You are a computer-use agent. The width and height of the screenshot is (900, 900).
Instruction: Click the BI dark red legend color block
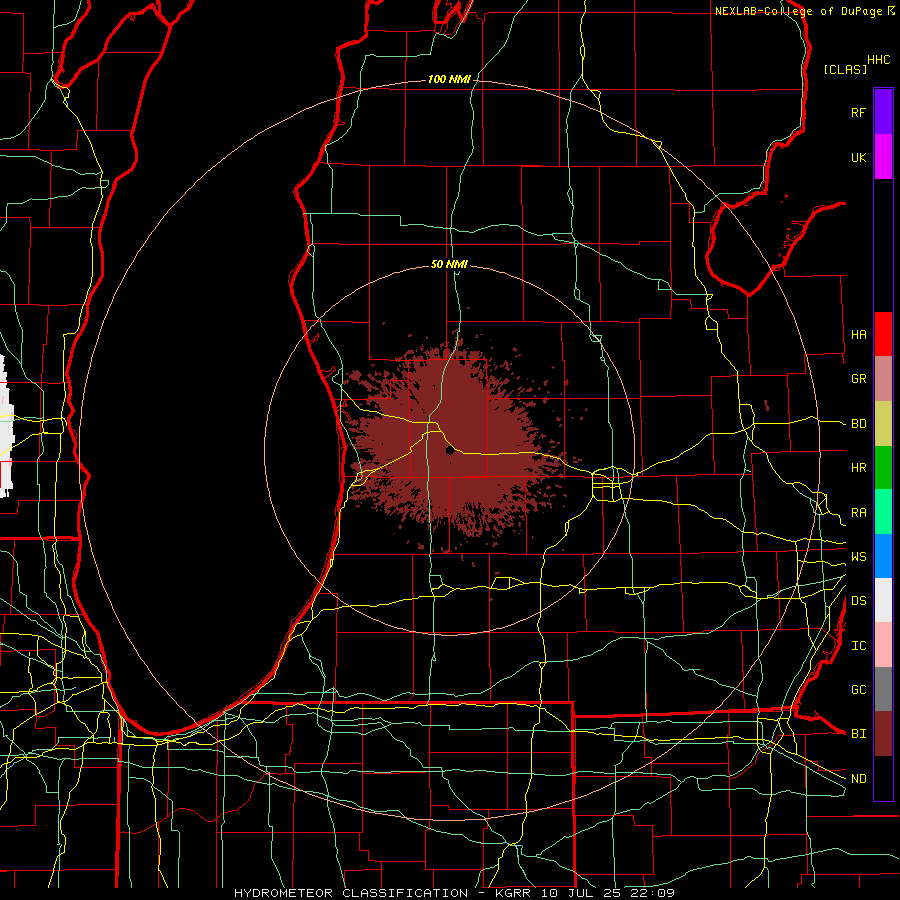point(883,734)
